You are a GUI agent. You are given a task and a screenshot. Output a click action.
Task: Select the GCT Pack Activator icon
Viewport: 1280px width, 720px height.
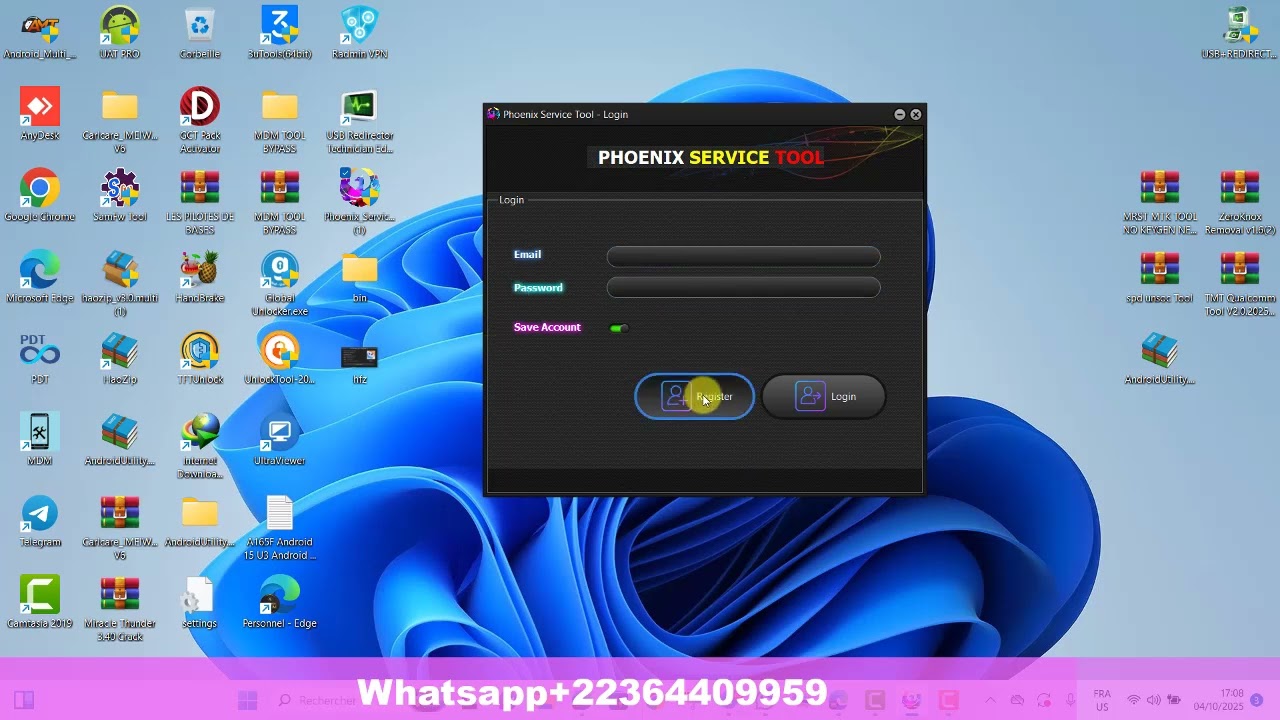(200, 120)
